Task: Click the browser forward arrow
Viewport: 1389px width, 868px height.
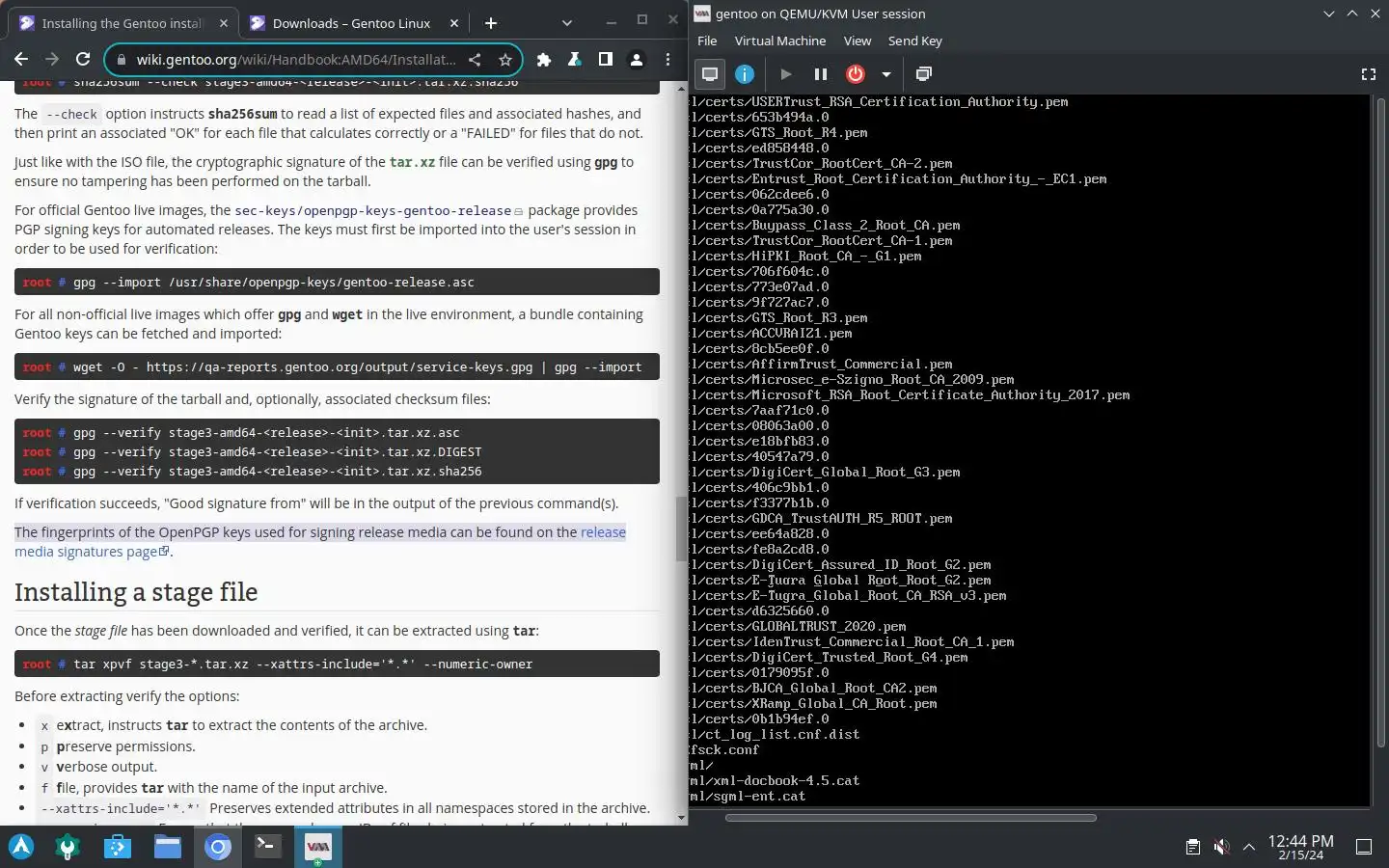Action: (52, 59)
